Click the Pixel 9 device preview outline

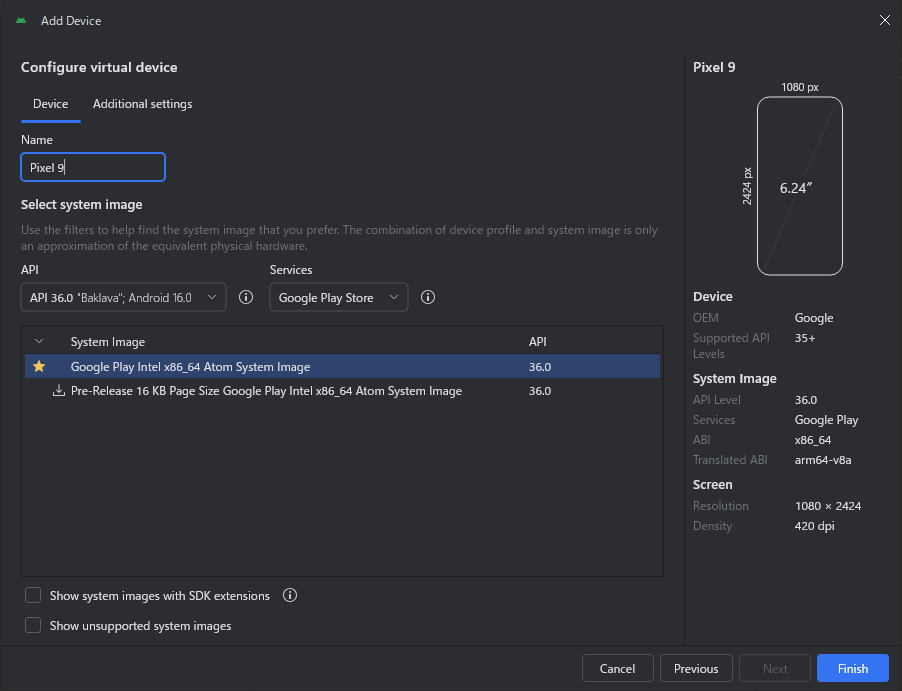[800, 186]
